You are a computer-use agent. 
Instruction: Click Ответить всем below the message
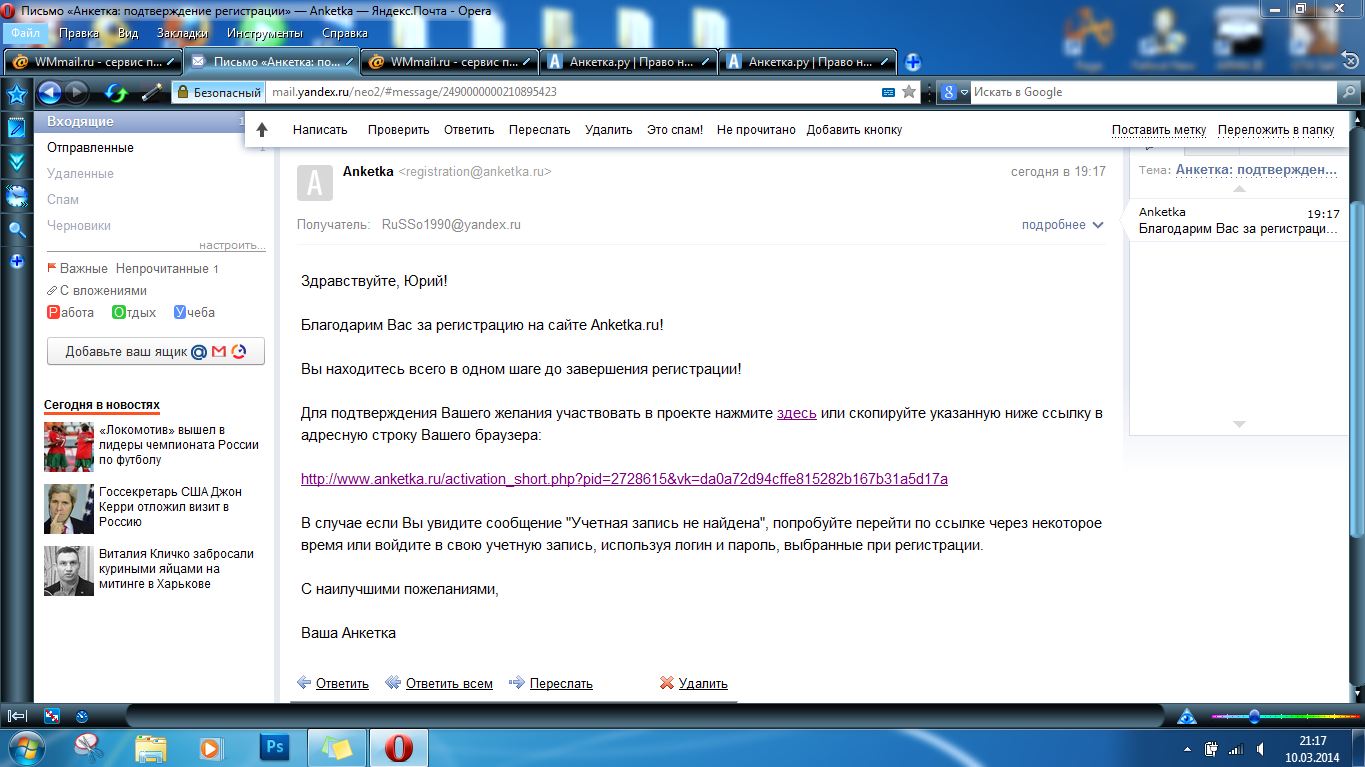pos(449,684)
